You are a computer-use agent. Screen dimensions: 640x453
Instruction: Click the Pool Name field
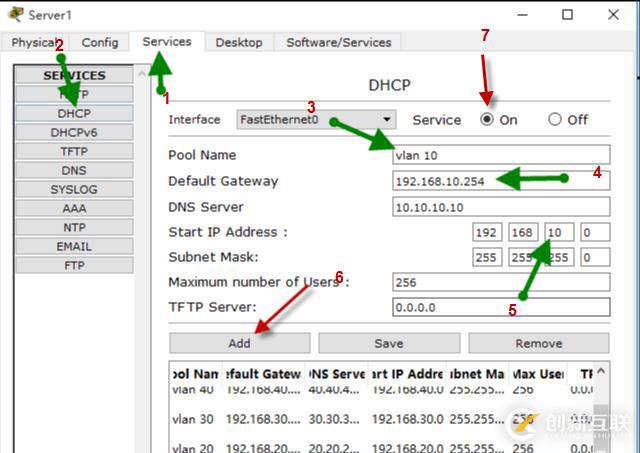501,155
